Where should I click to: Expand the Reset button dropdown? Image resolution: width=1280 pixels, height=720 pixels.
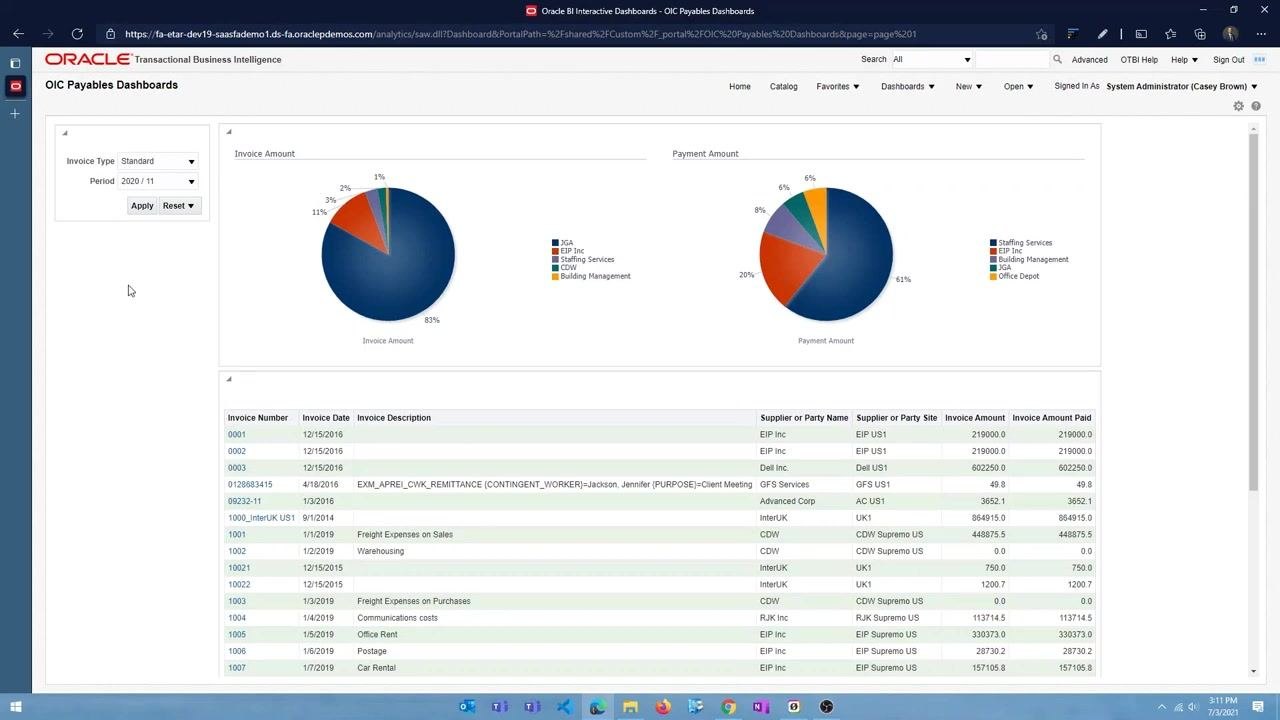click(x=191, y=206)
